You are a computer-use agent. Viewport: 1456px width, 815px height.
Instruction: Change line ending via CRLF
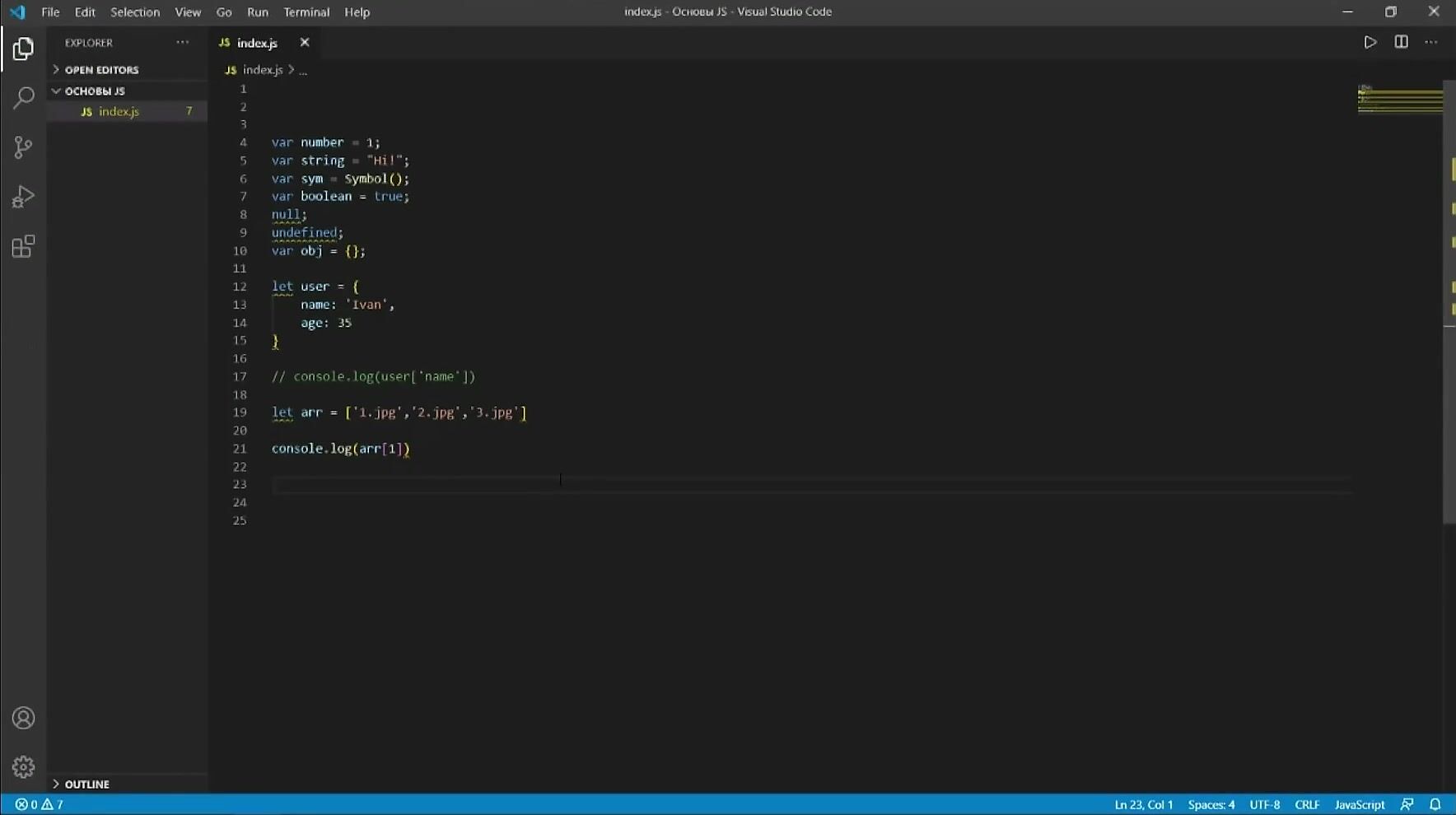pos(1307,804)
